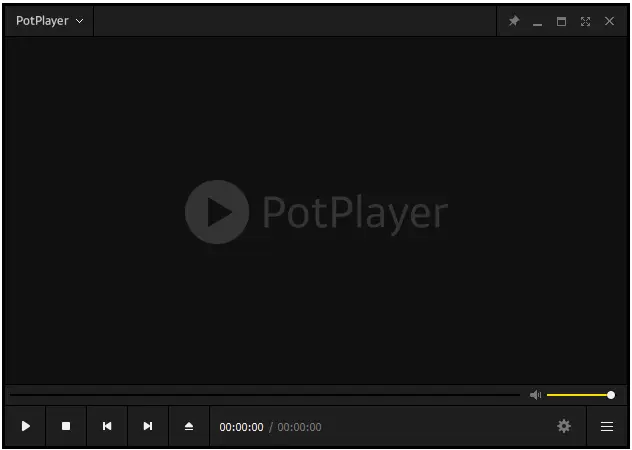Maximize the PotPlayer window
The height and width of the screenshot is (450, 632).
pos(561,21)
